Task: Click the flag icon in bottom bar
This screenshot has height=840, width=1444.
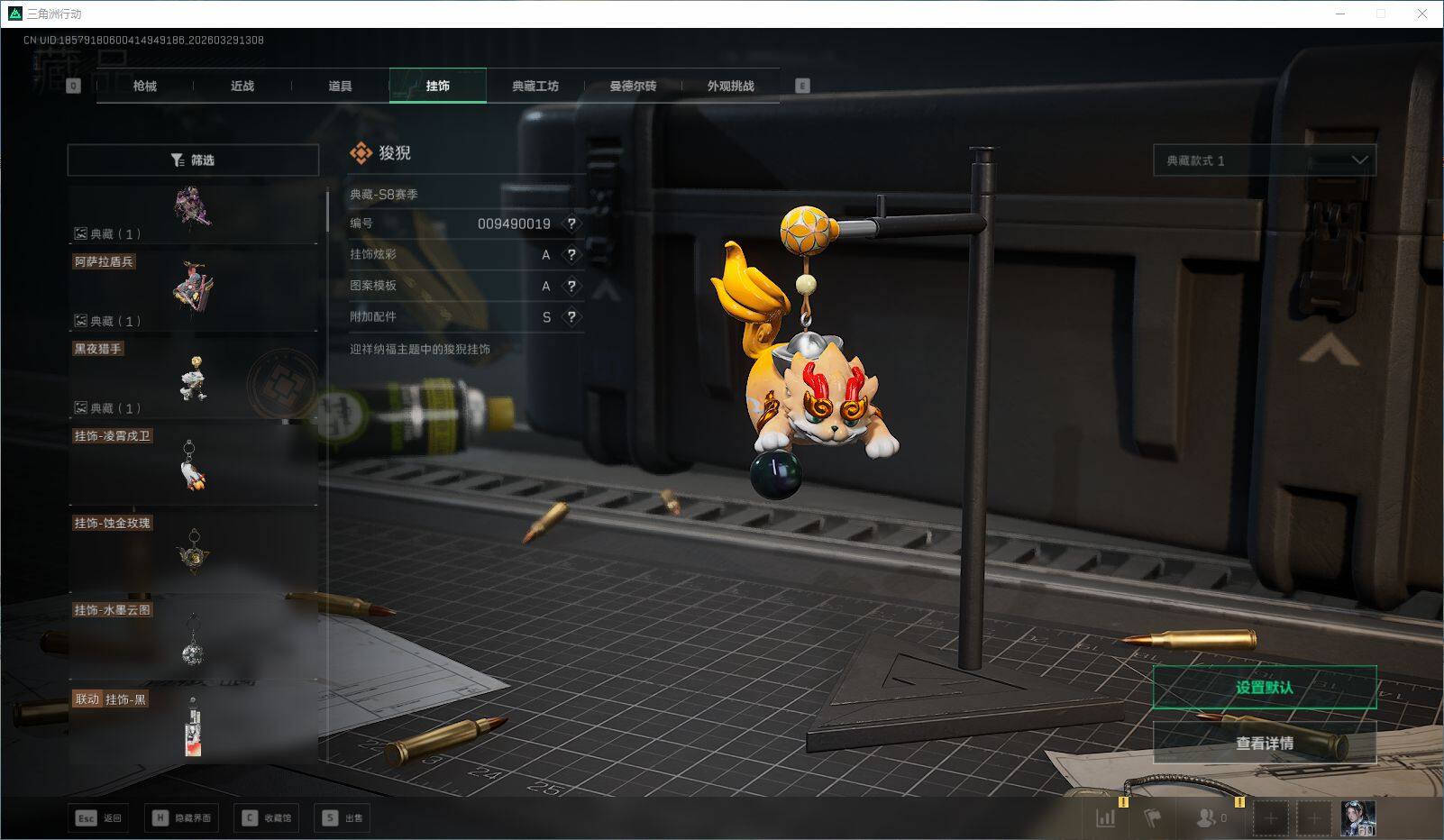Action: [x=1152, y=818]
